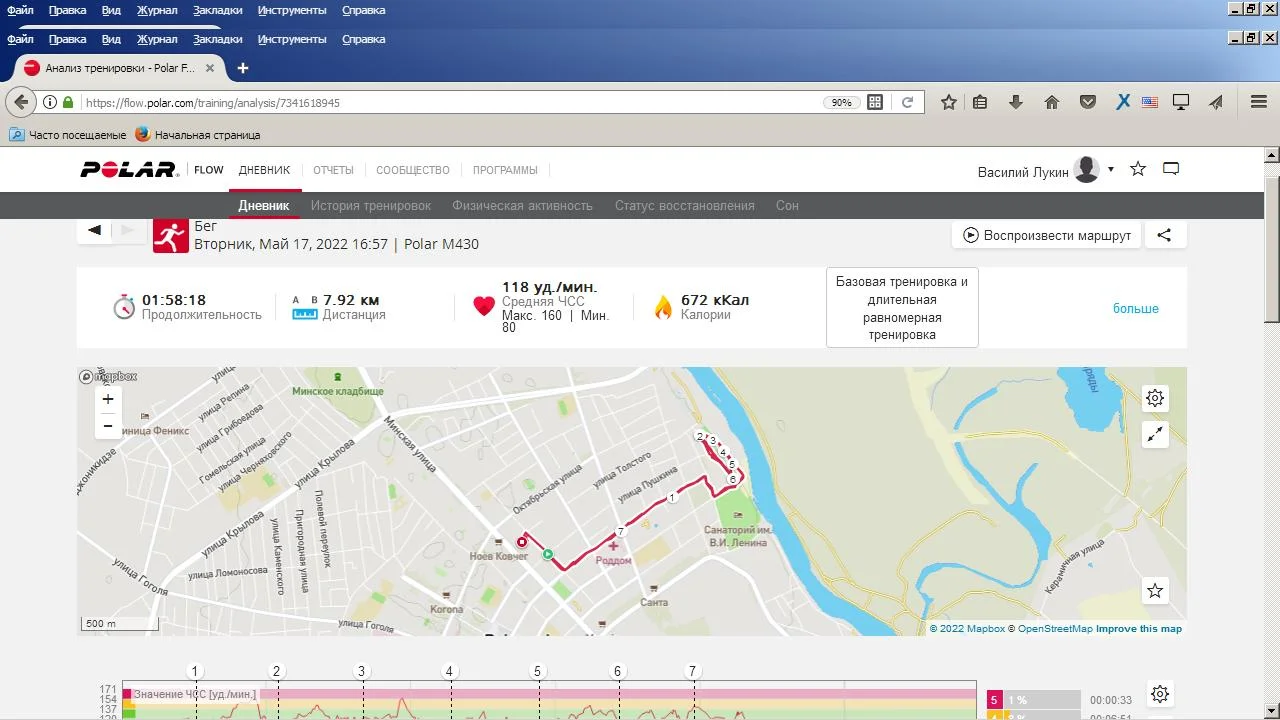Click the browser home icon

(1051, 102)
